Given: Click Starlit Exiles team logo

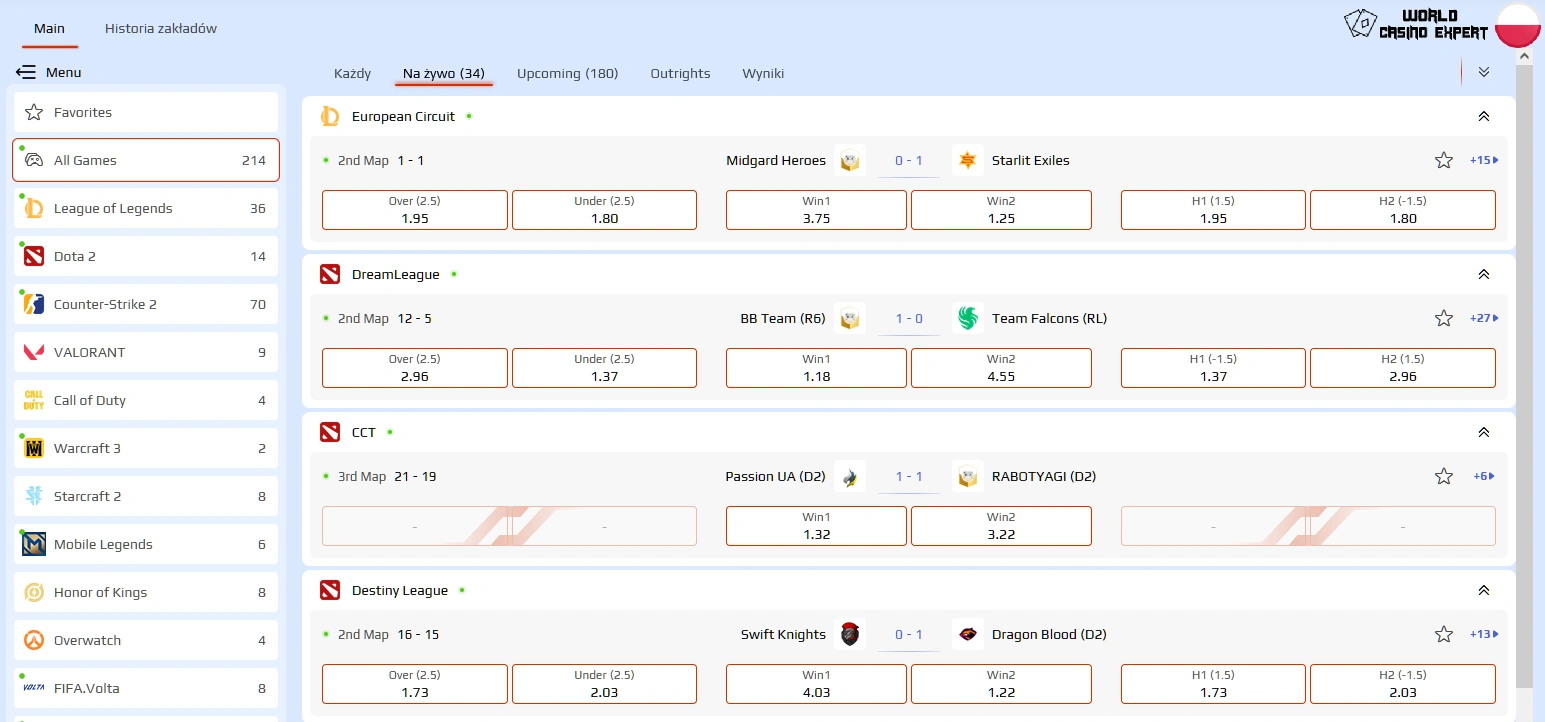Looking at the screenshot, I should pyautogui.click(x=968, y=160).
